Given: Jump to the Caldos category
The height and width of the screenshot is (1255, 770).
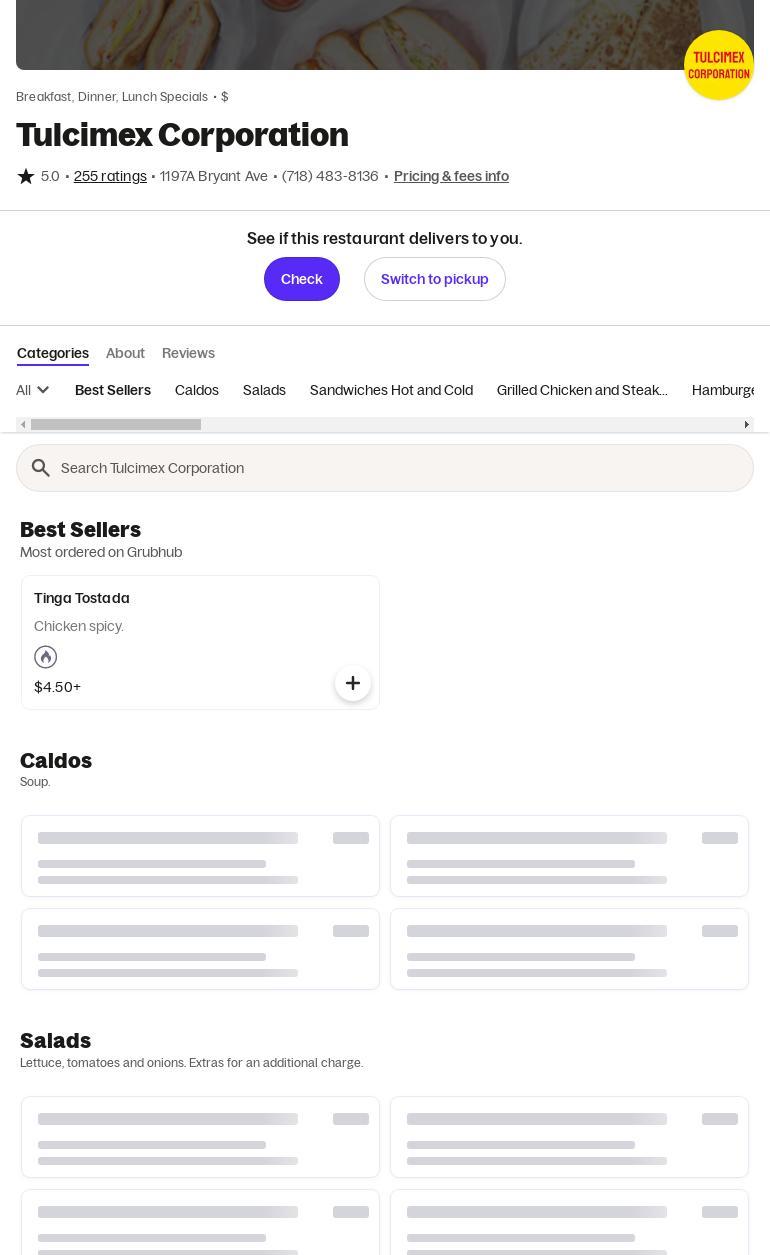Looking at the screenshot, I should pos(197,390).
